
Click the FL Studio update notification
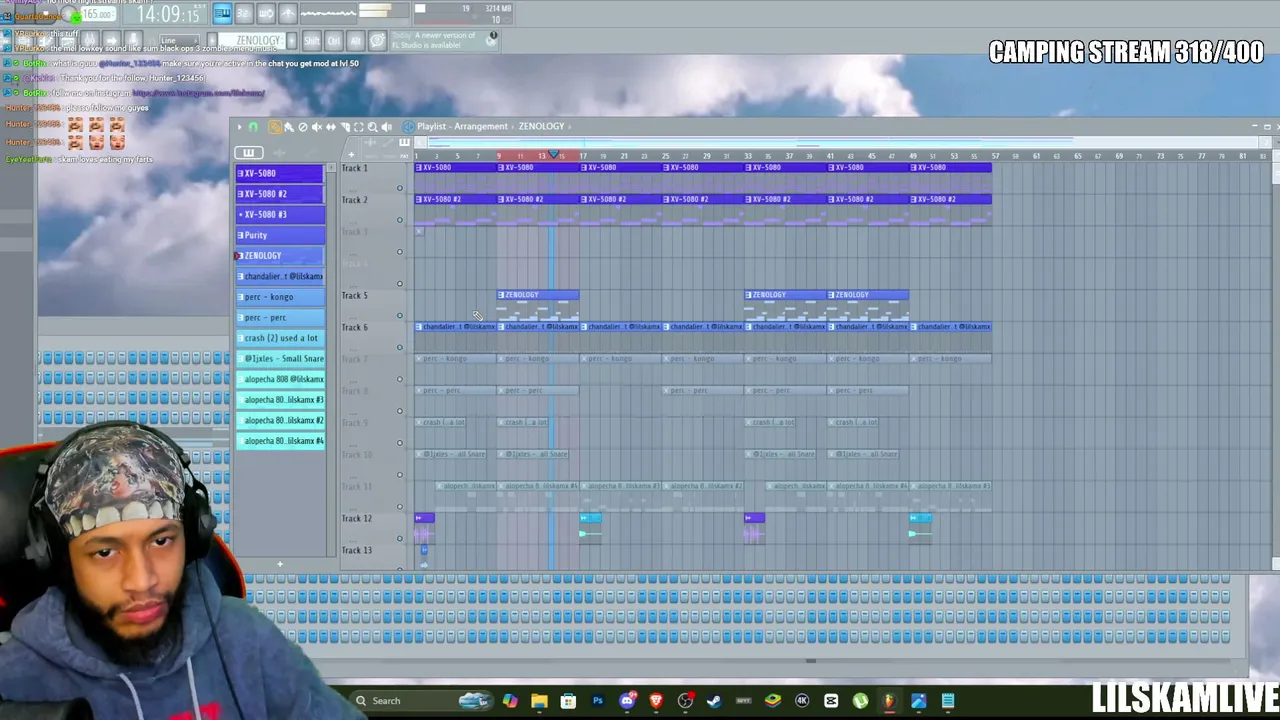click(x=445, y=40)
